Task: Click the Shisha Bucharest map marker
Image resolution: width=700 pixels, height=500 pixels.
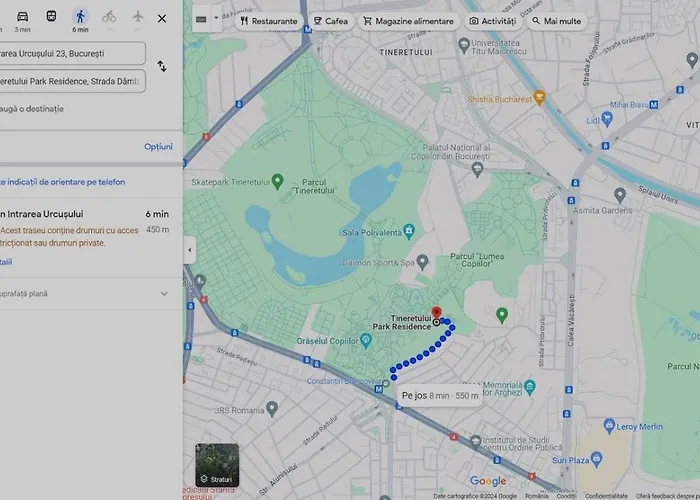Action: [x=539, y=98]
